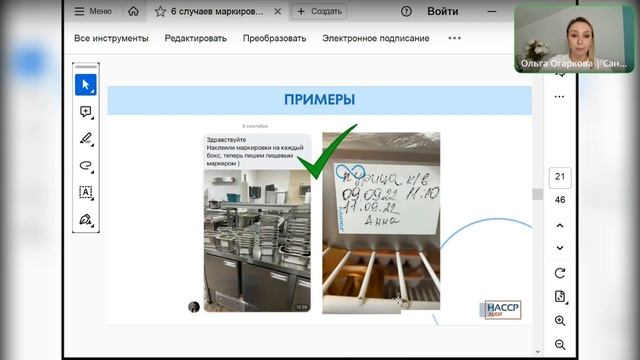This screenshot has height=360, width=640.
Task: Select the Highlighter pen tool
Action: click(86, 139)
